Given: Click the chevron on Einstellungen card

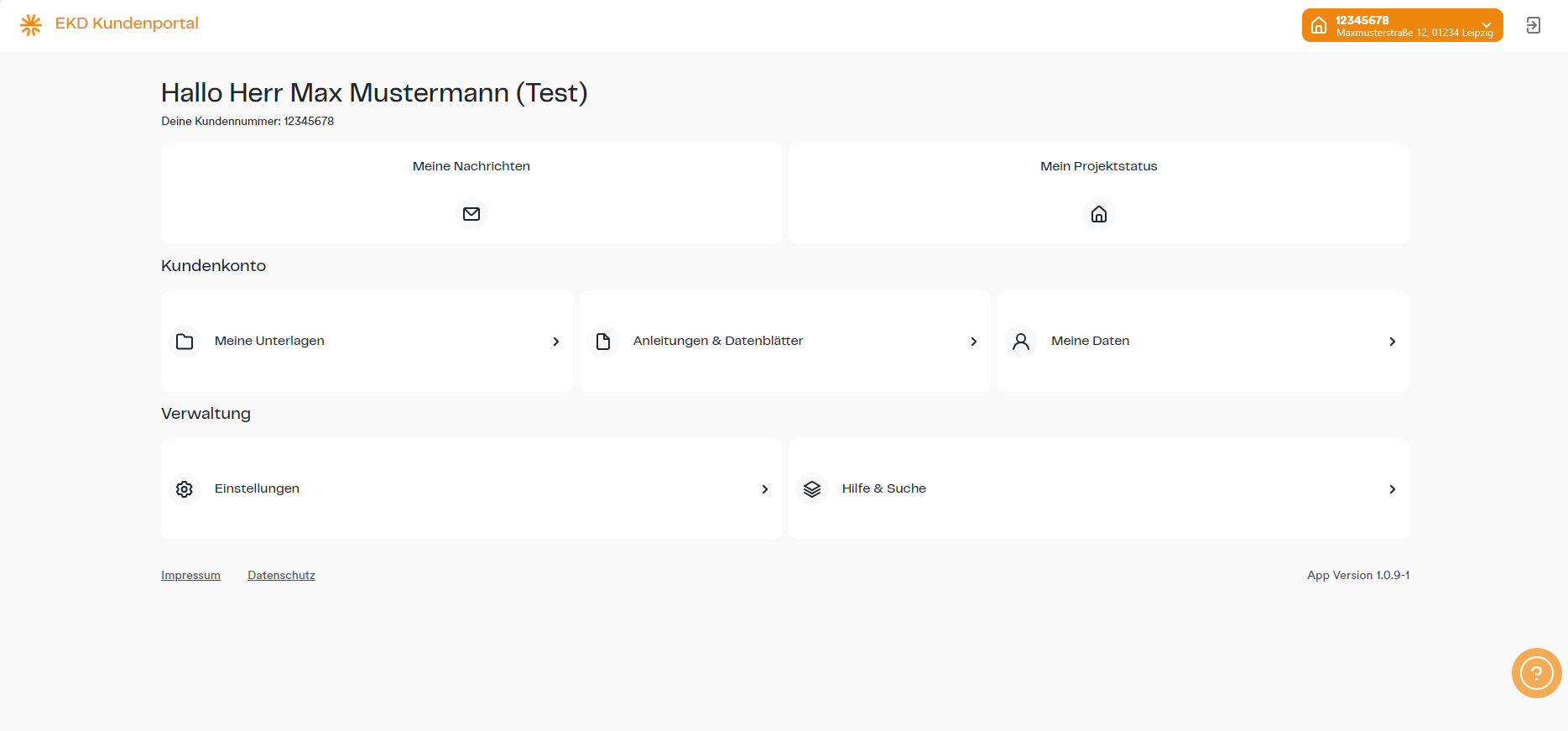Looking at the screenshot, I should [764, 489].
